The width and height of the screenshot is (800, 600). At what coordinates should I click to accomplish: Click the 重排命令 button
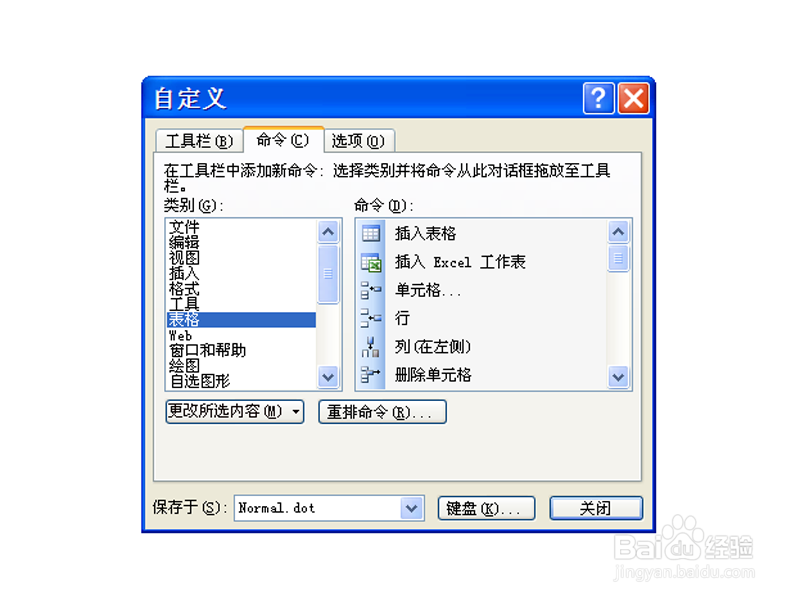click(x=382, y=411)
